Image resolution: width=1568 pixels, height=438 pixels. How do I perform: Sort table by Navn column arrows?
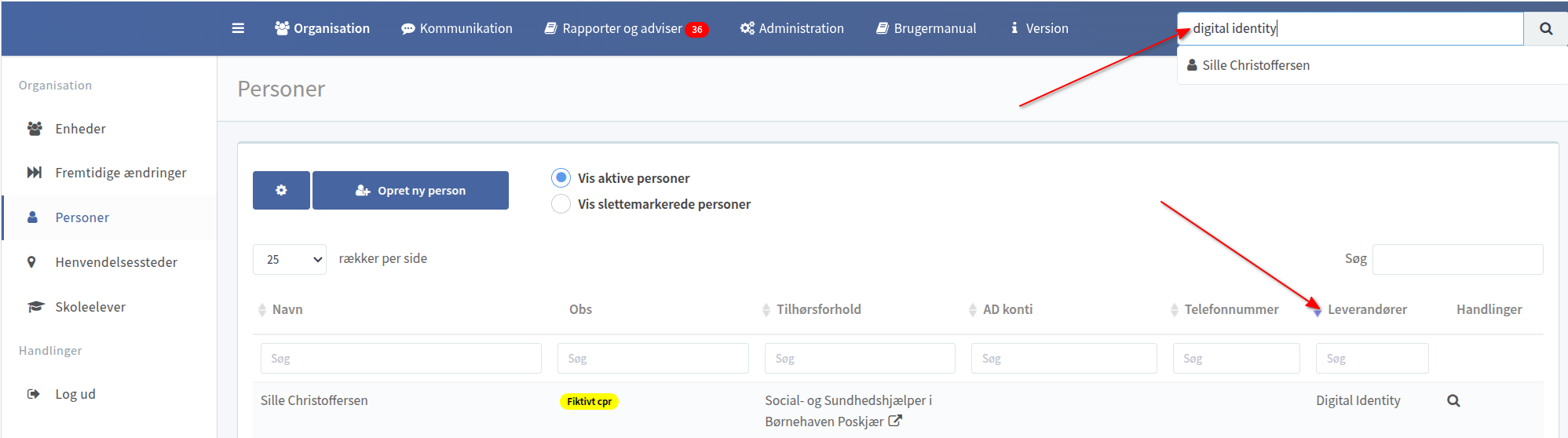[262, 310]
